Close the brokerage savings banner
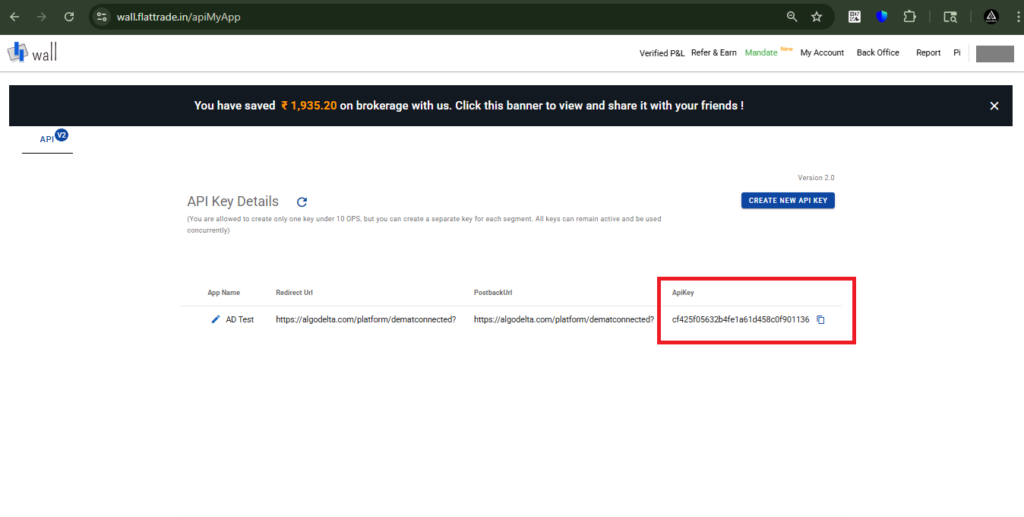Image resolution: width=1024 pixels, height=517 pixels. (994, 105)
